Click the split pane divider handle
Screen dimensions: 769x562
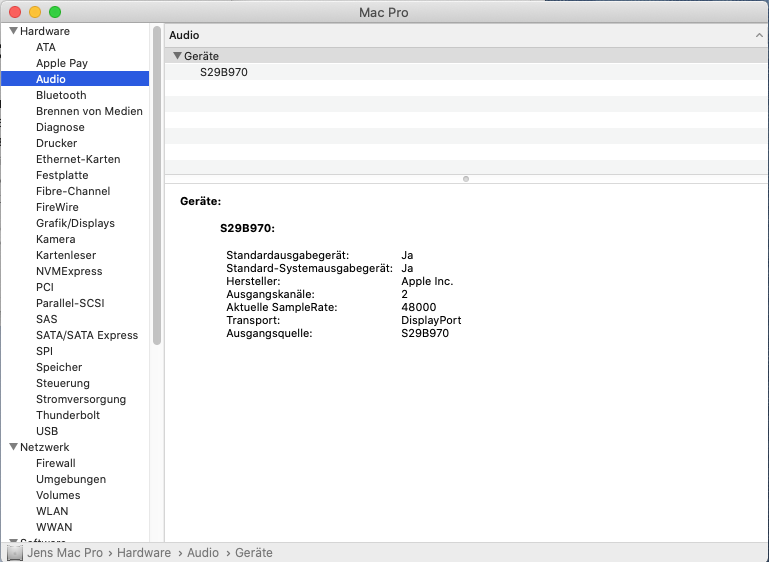[466, 179]
